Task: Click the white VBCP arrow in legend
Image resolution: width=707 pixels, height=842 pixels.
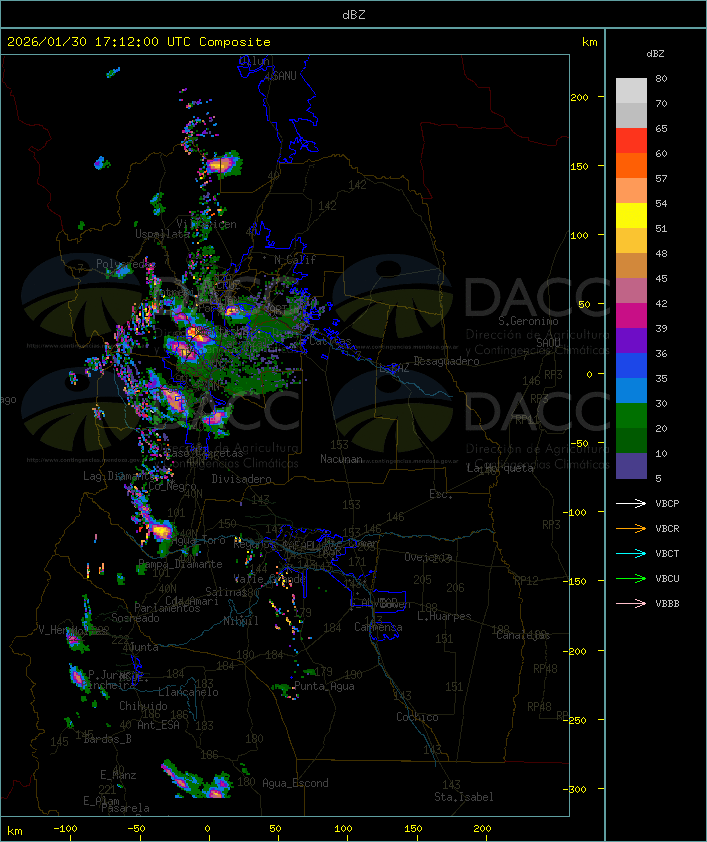Action: tap(632, 503)
